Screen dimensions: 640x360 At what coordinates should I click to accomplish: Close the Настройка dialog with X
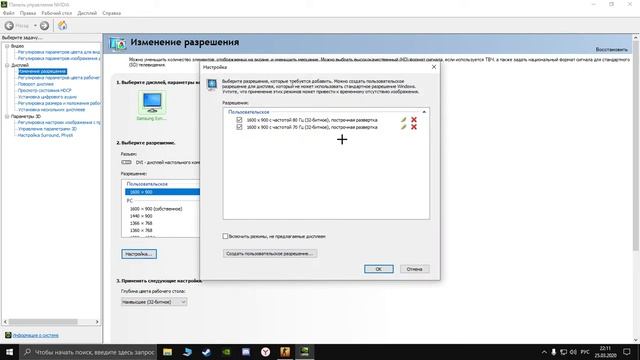tap(433, 67)
